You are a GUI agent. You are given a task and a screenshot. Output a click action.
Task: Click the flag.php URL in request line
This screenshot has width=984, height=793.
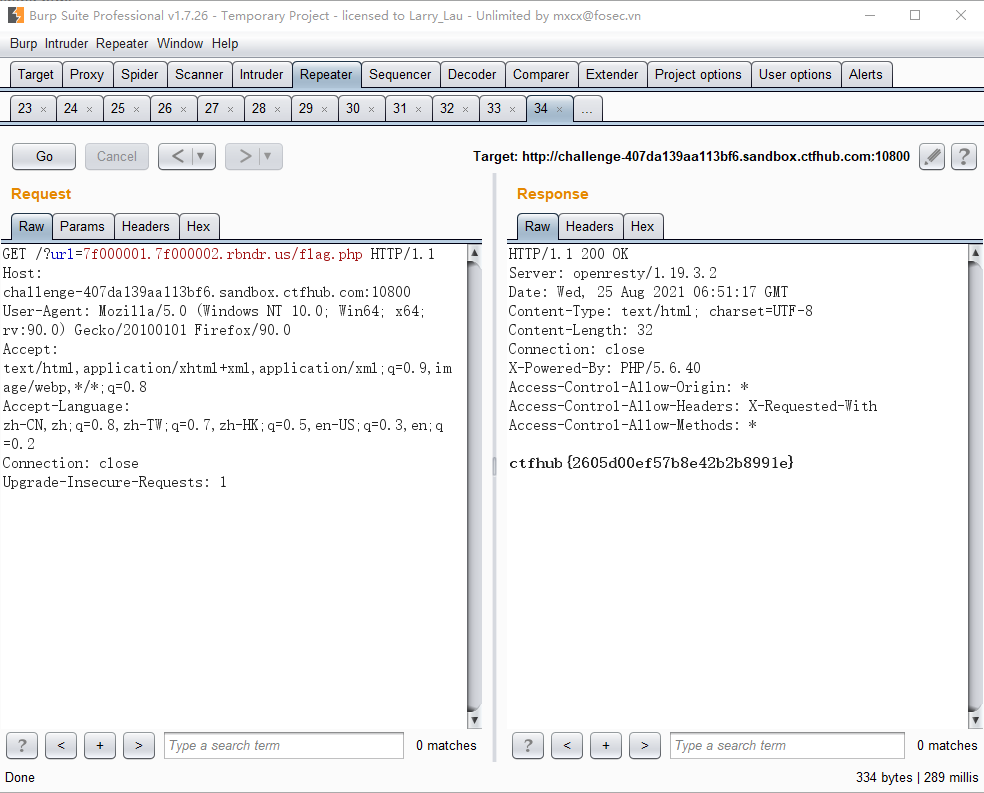pos(223,254)
